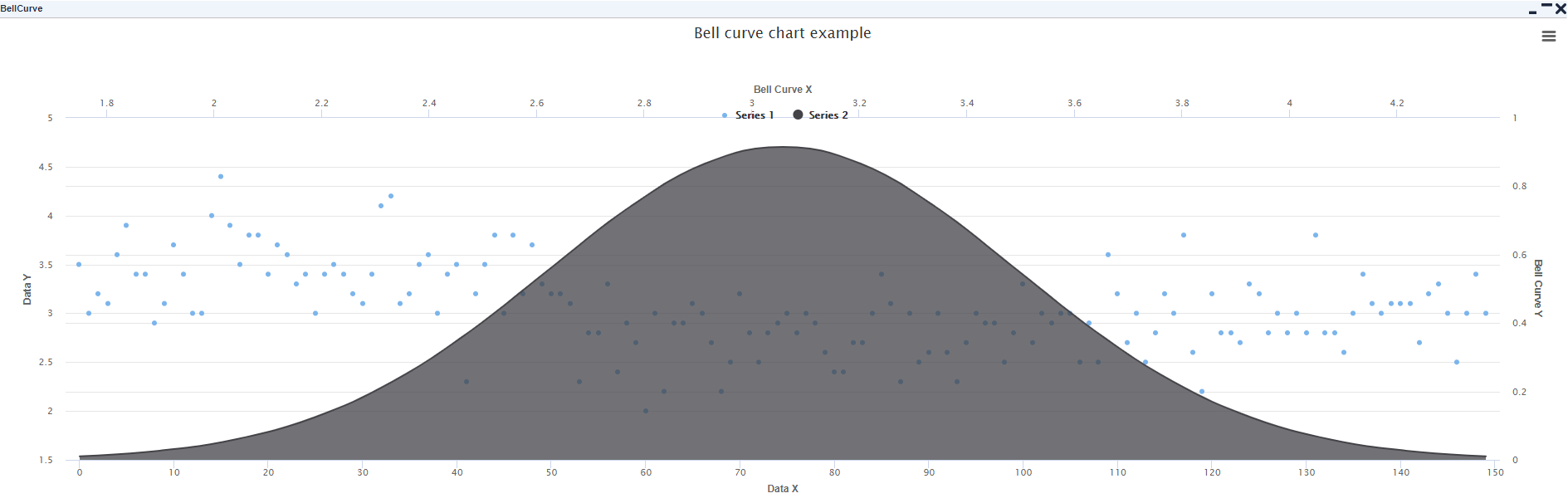Viewport: 1568px width, 503px height.
Task: Click the peak of the bell curve
Action: coord(782,147)
